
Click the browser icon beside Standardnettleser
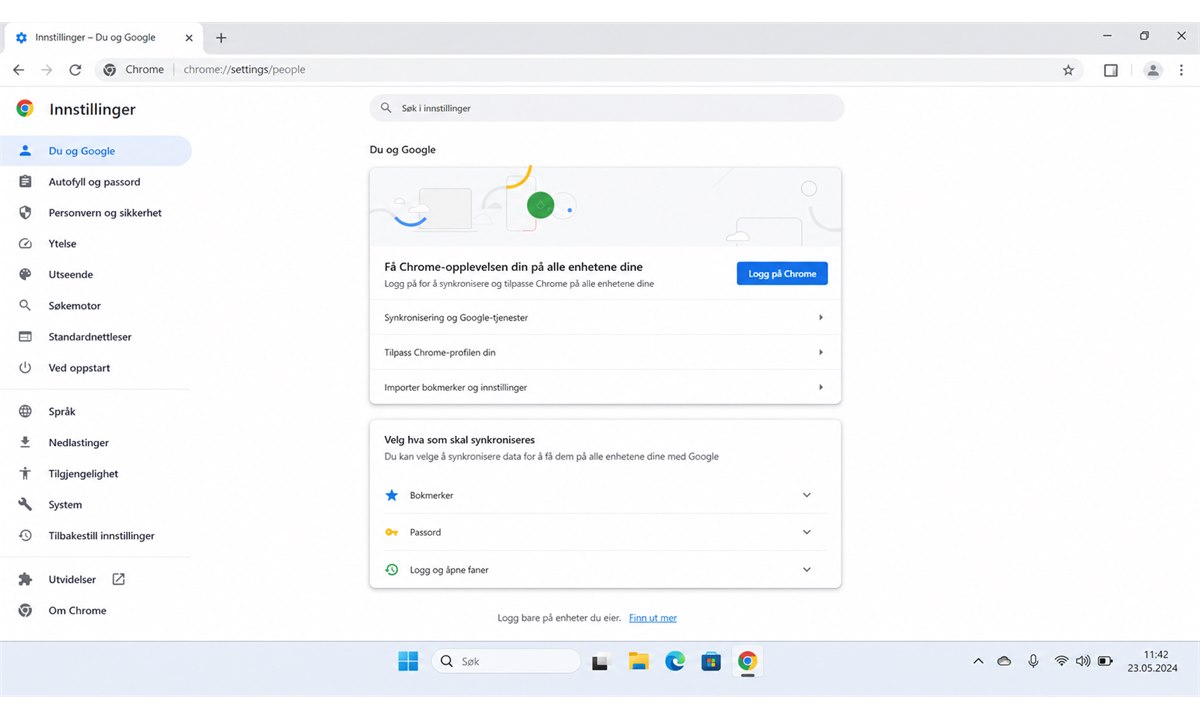(x=26, y=337)
